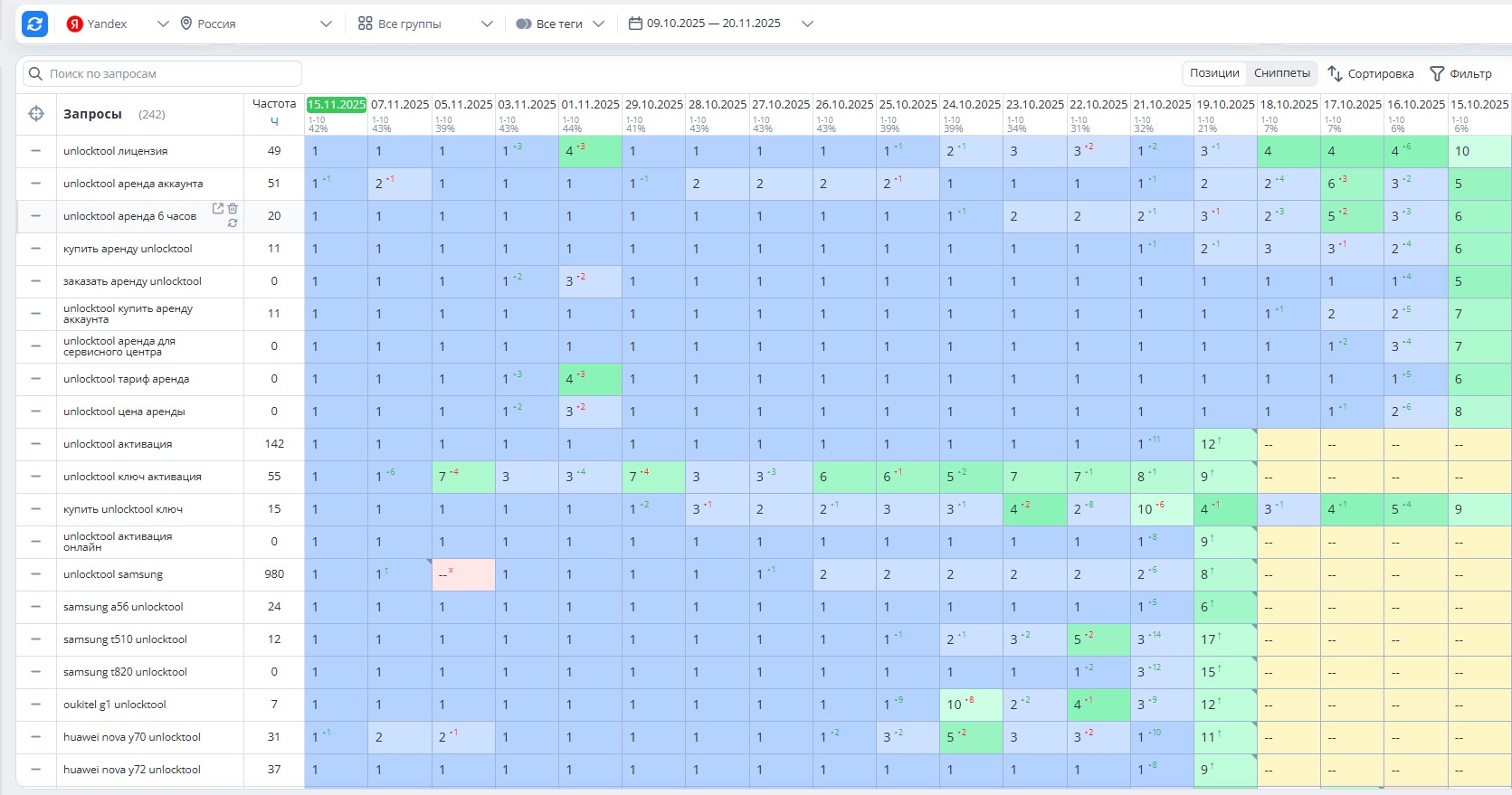Click the dash icon beside 'samsung t510 unlocktool'
1512x795 pixels.
coord(36,639)
